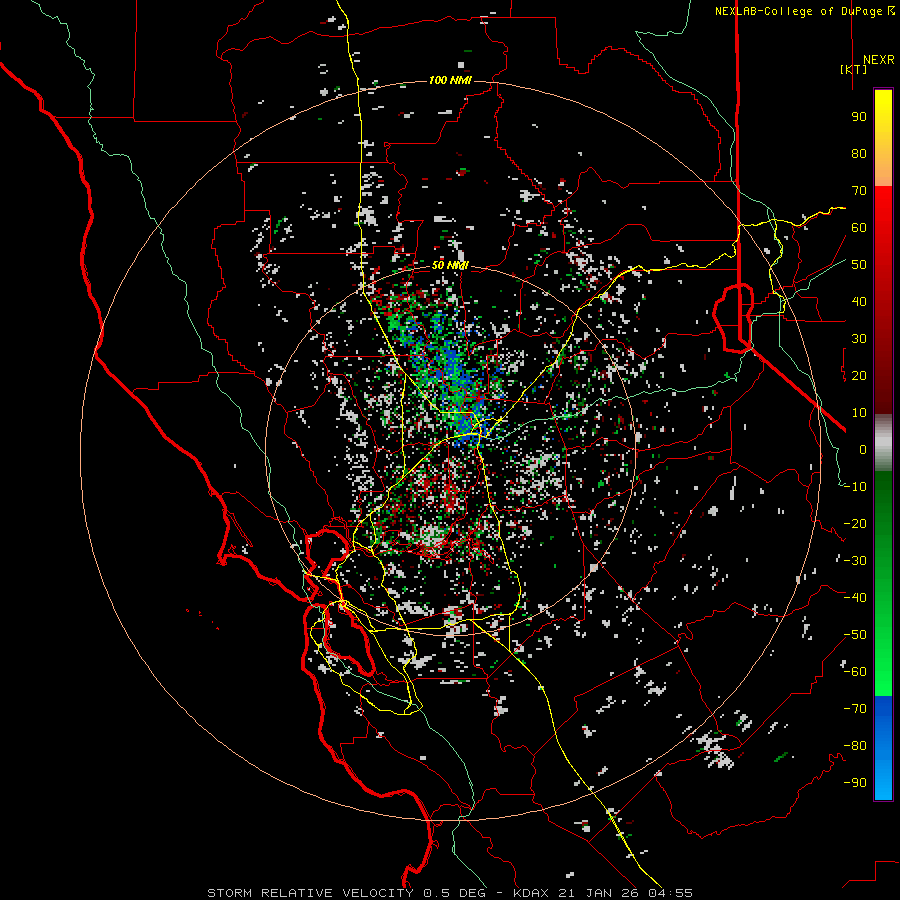Click the -80 value on velocity scale
This screenshot has width=900, height=900.
click(x=855, y=746)
